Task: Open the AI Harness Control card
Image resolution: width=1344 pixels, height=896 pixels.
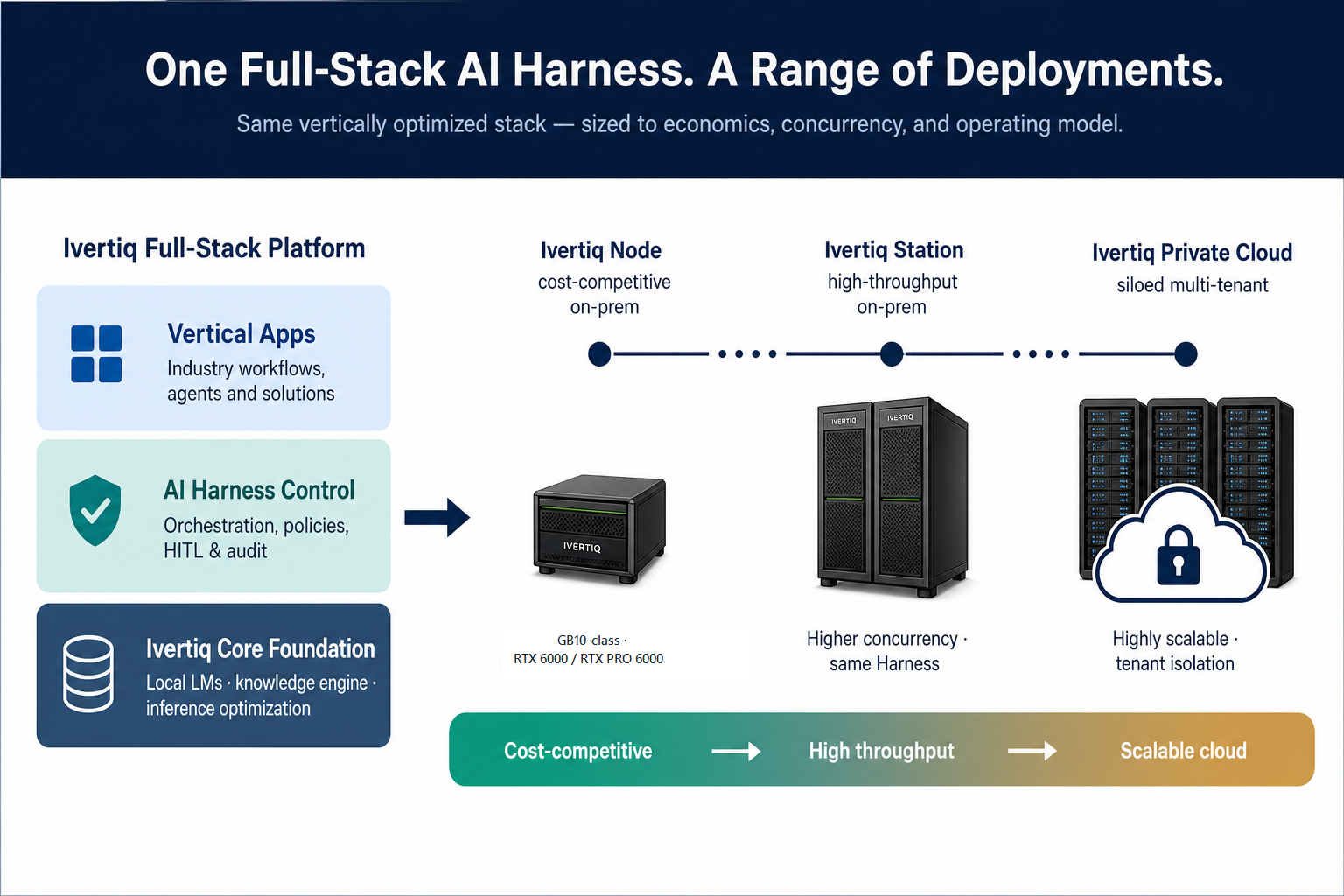Action: pyautogui.click(x=213, y=516)
